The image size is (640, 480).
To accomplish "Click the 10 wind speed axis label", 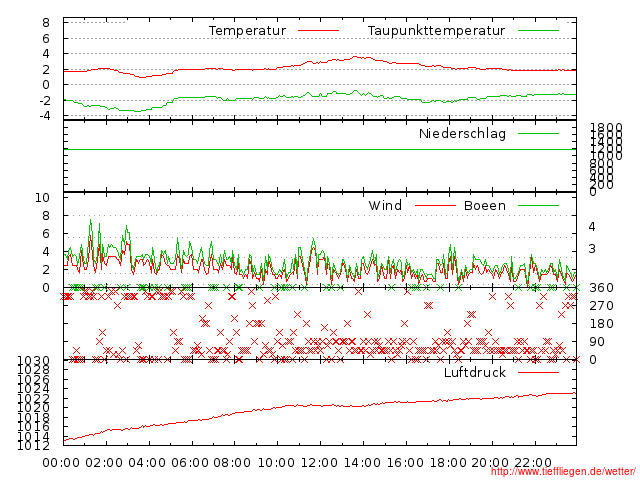I will (x=42, y=198).
